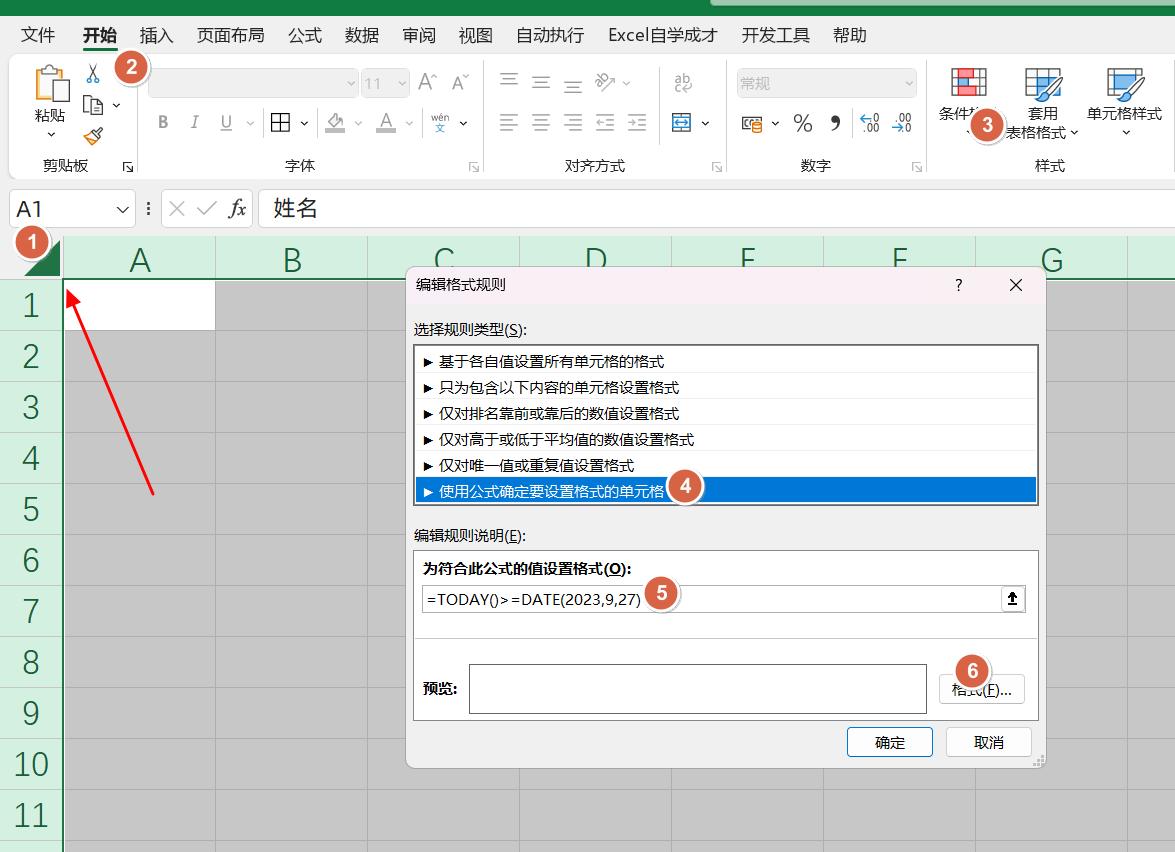Select rule type 只为包含以下内容的单元格设置格式
The image size is (1175, 852).
[x=725, y=387]
